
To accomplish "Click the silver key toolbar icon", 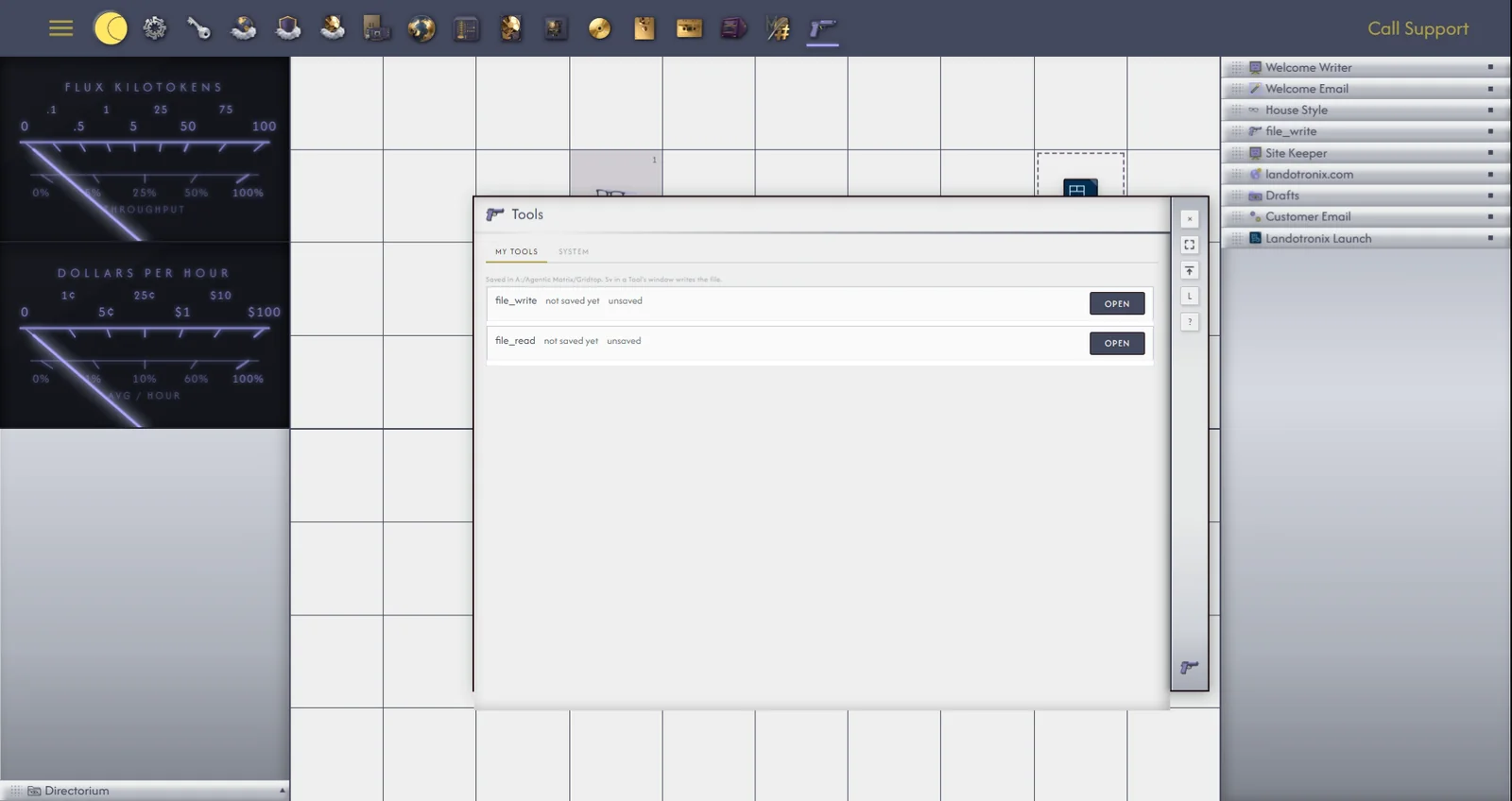I will point(198,28).
